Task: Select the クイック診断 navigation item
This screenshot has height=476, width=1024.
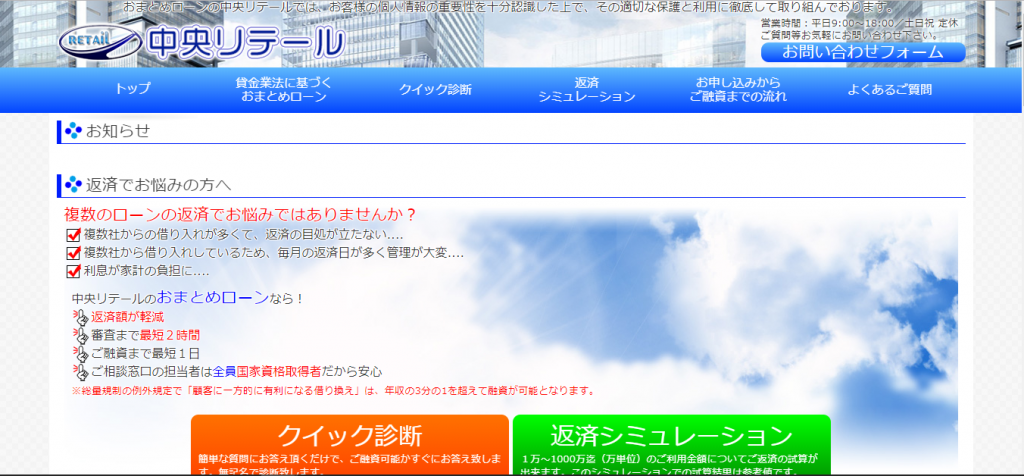Action: click(436, 90)
